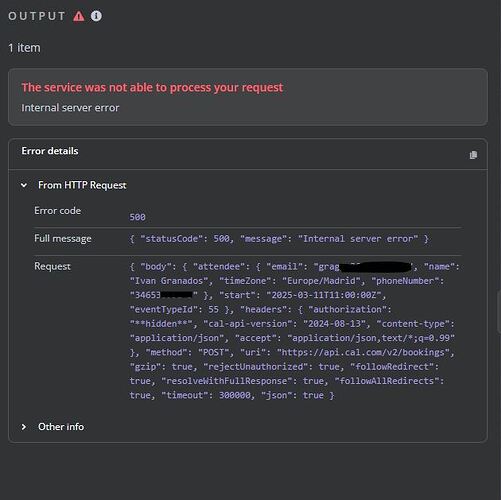Click the Error details header
The image size is (501, 500).
tap(50, 151)
